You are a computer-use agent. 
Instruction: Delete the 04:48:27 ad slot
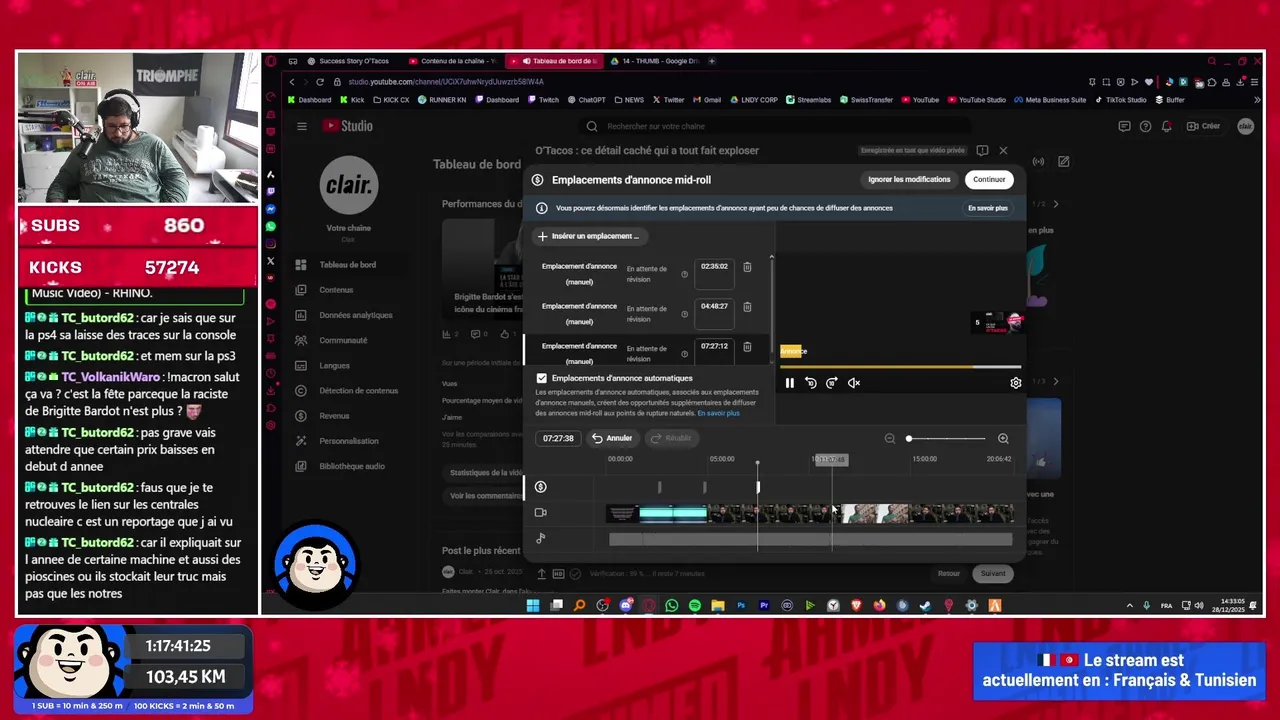coord(747,307)
